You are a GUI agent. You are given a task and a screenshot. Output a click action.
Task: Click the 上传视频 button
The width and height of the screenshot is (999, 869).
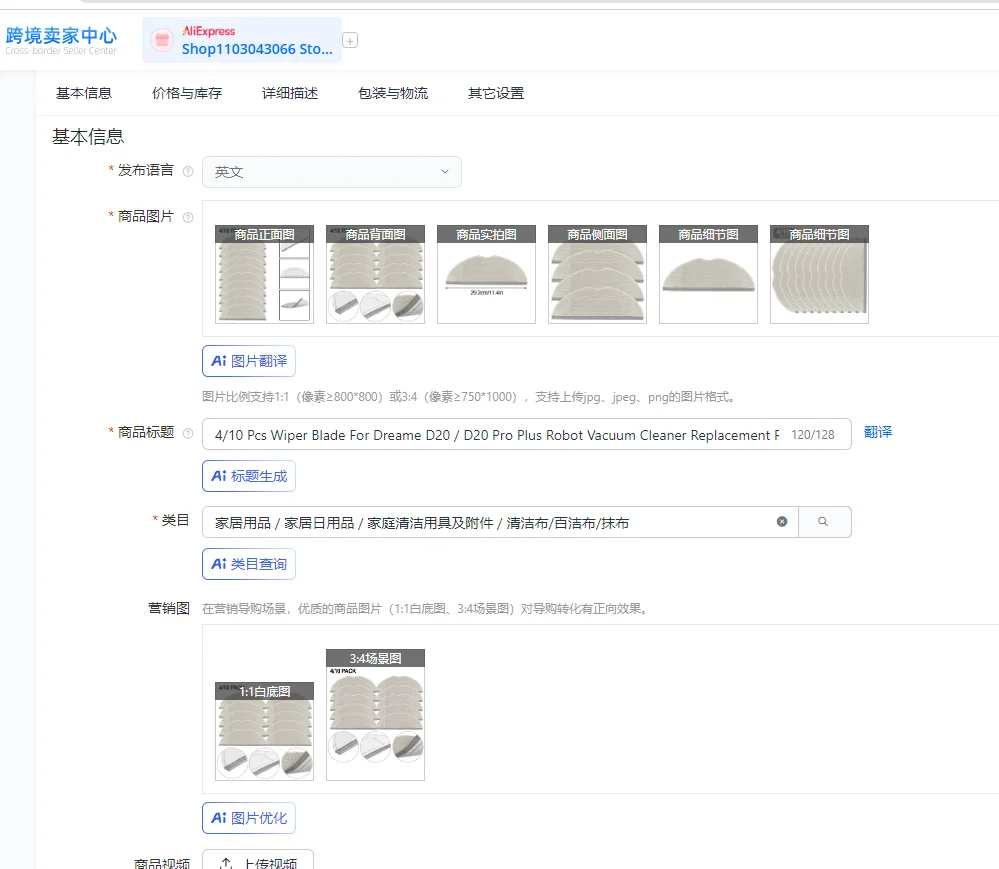coord(258,862)
